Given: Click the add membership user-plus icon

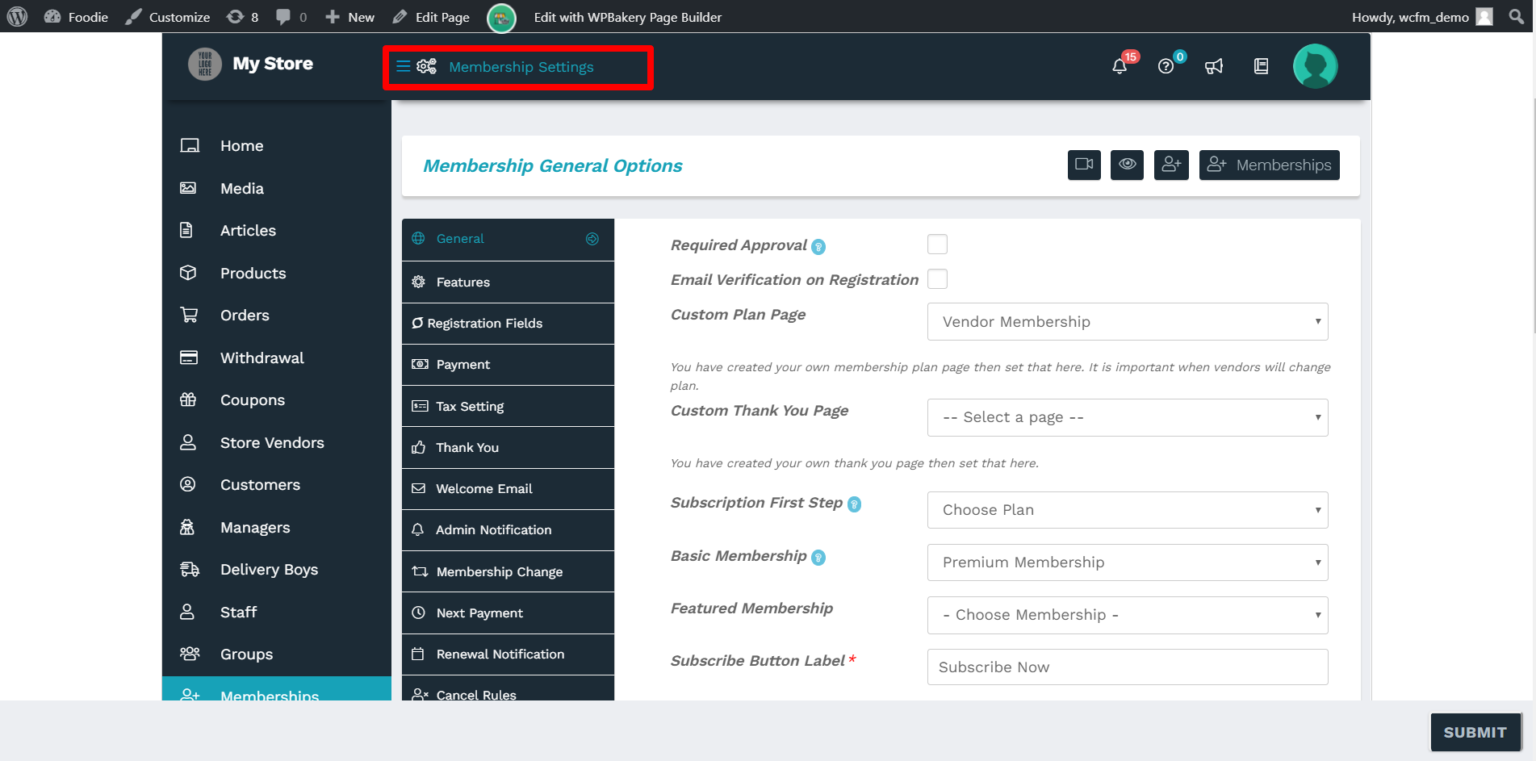Looking at the screenshot, I should click(x=1171, y=165).
